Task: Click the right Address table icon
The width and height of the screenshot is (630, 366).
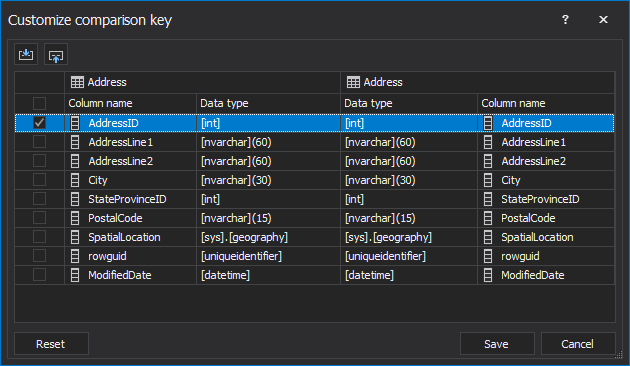Action: pyautogui.click(x=353, y=82)
